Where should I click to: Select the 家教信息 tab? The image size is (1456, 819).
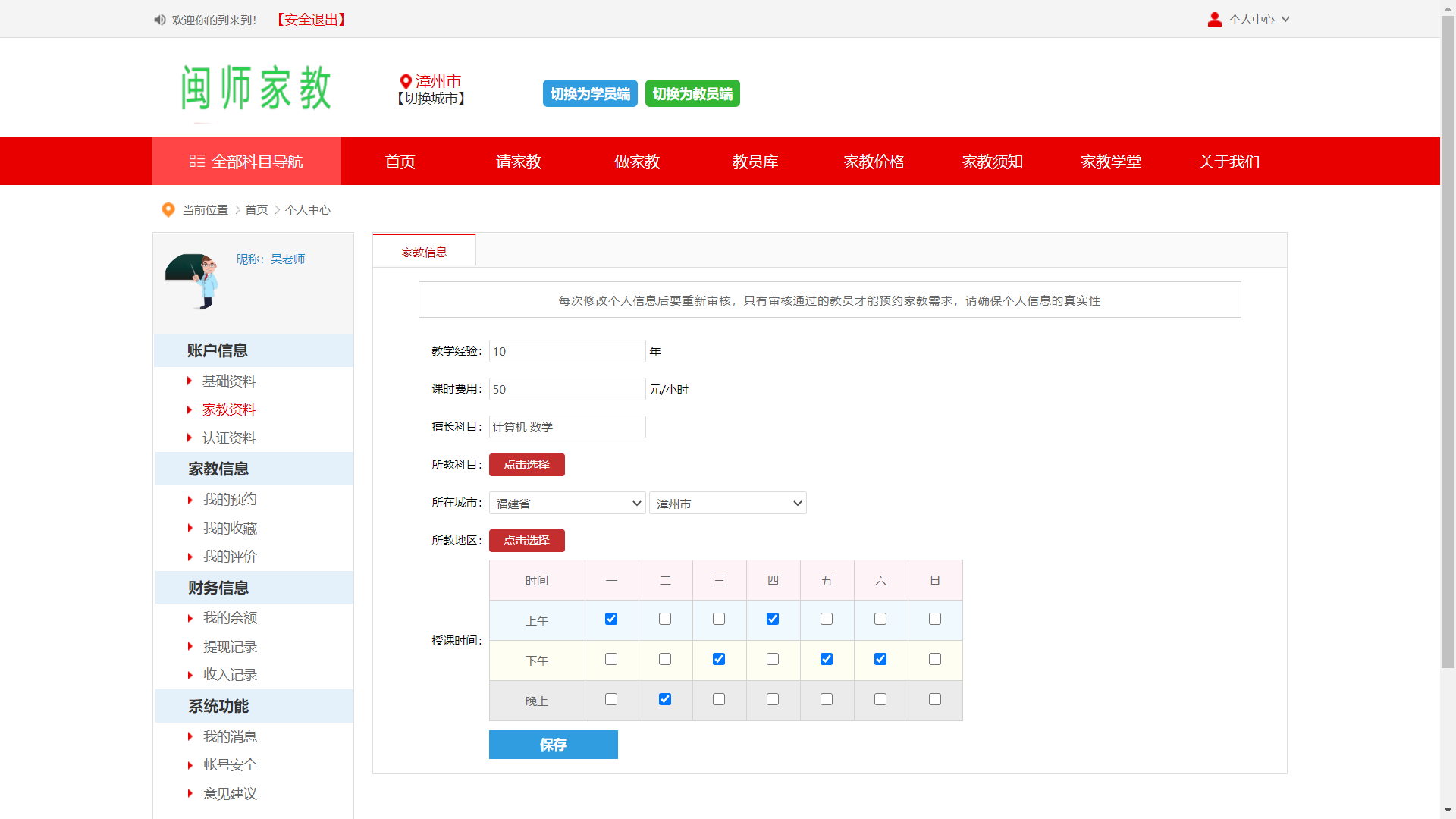(424, 252)
